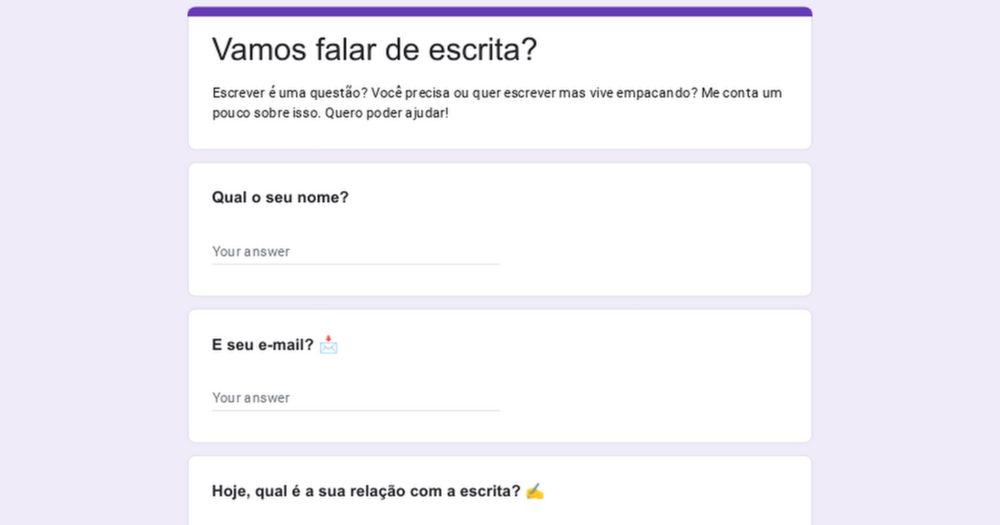Click empty space right of the name answer field

(650, 251)
